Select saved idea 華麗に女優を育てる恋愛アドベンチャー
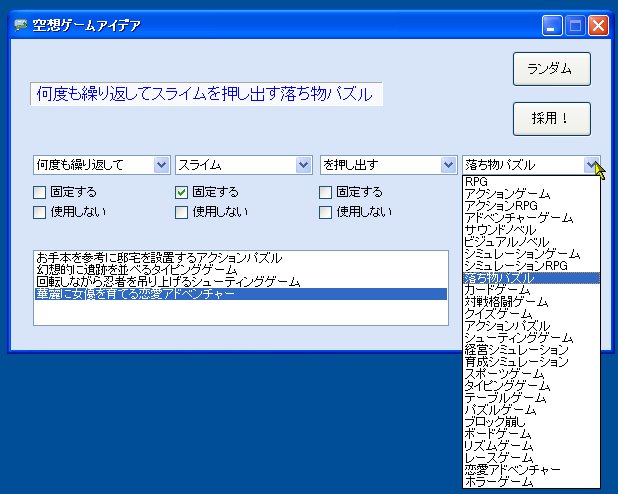 [241, 294]
